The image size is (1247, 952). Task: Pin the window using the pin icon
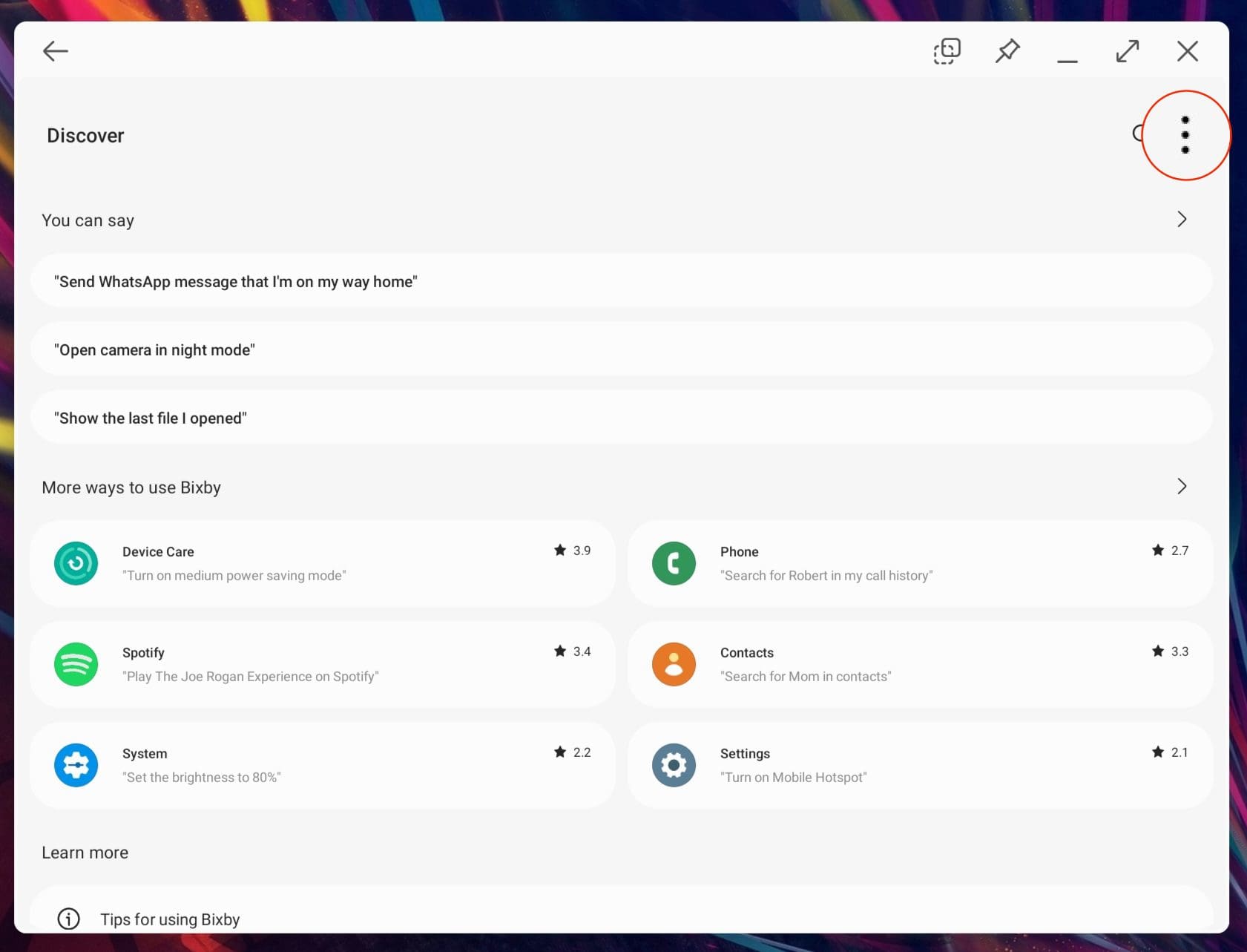(x=1007, y=51)
